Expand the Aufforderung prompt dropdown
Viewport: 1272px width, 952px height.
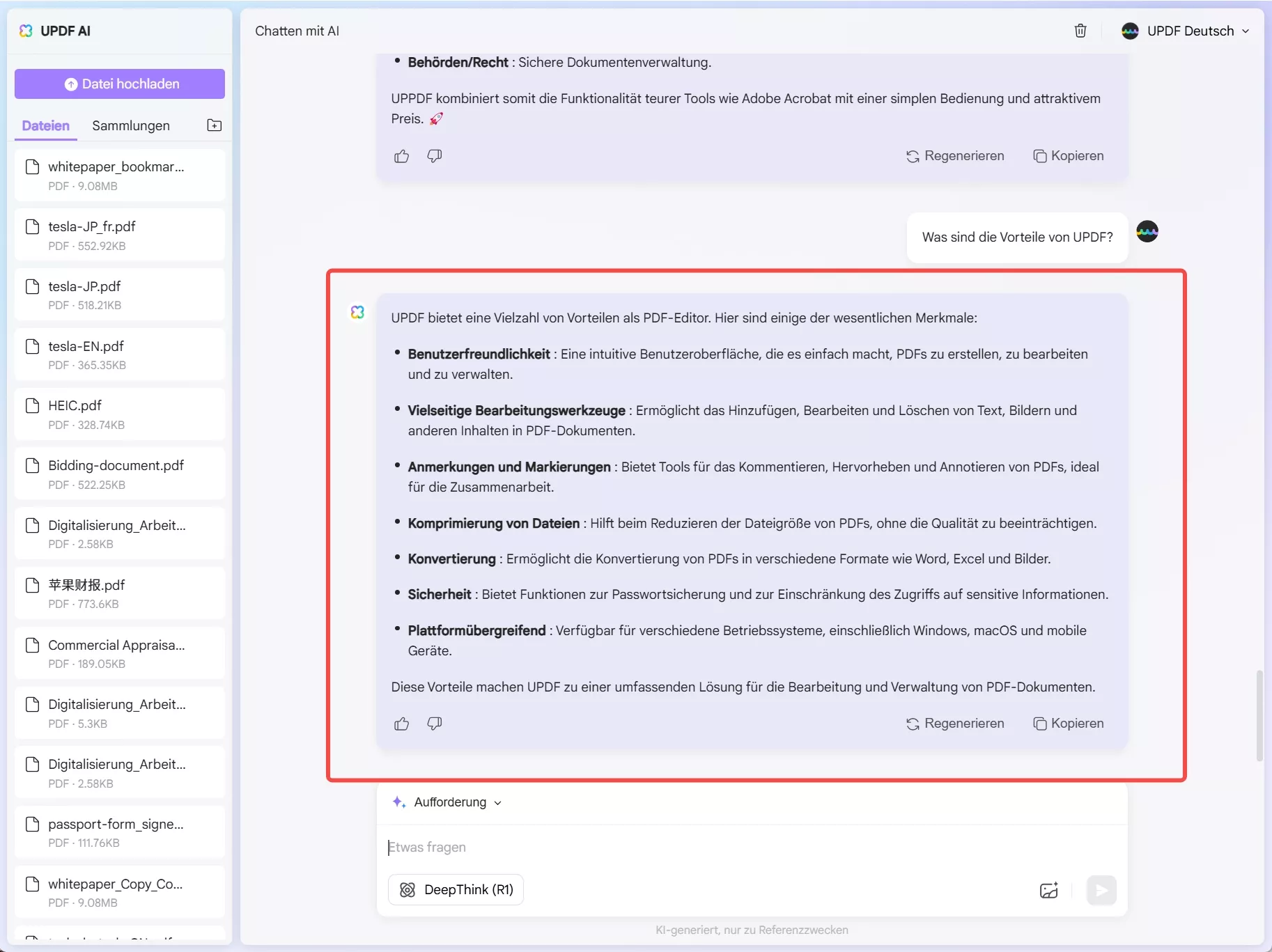457,802
